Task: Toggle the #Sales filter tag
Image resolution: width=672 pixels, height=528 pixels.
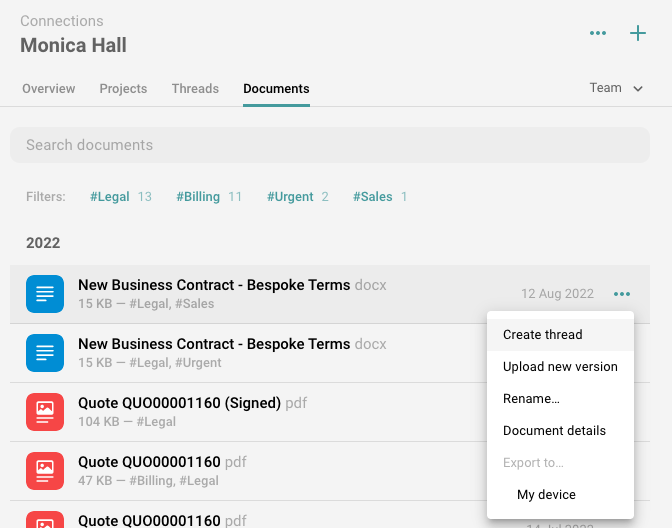Action: pos(373,197)
